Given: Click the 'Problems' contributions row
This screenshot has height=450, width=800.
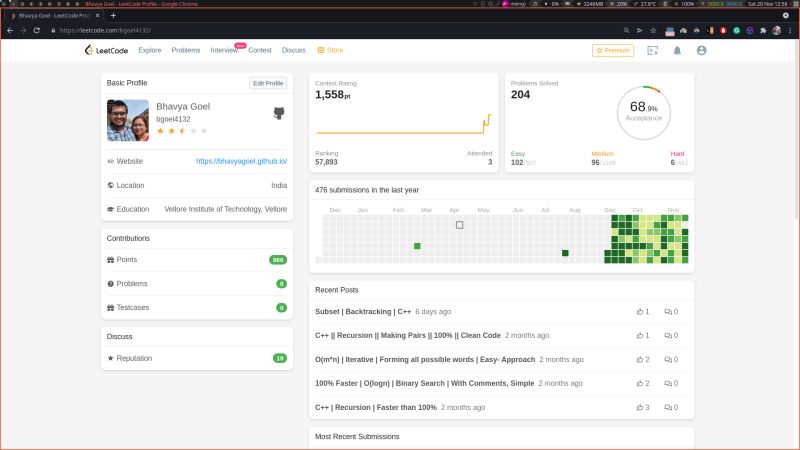Looking at the screenshot, I should coord(197,284).
